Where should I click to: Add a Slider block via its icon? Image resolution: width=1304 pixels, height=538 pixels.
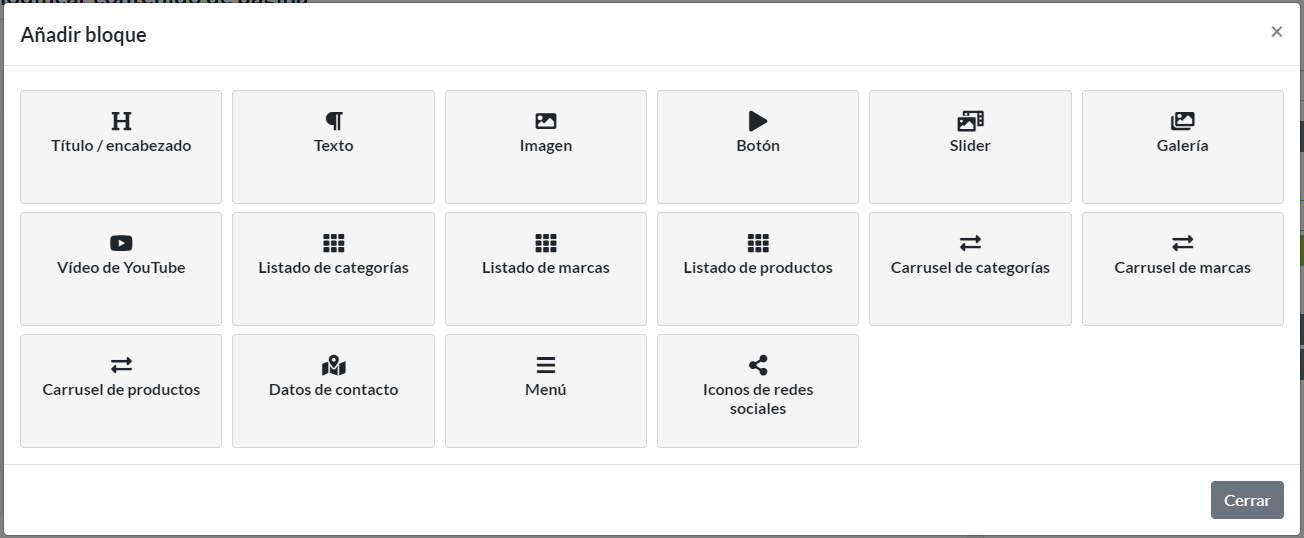[x=970, y=121]
